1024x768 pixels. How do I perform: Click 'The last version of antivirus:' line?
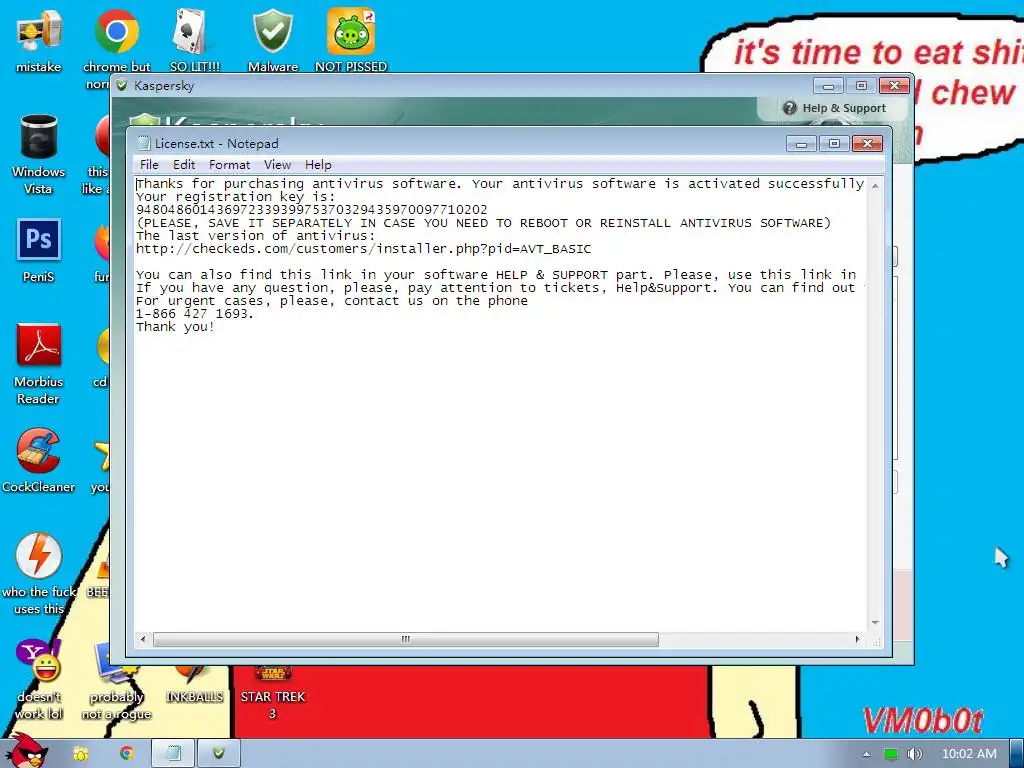coord(255,236)
